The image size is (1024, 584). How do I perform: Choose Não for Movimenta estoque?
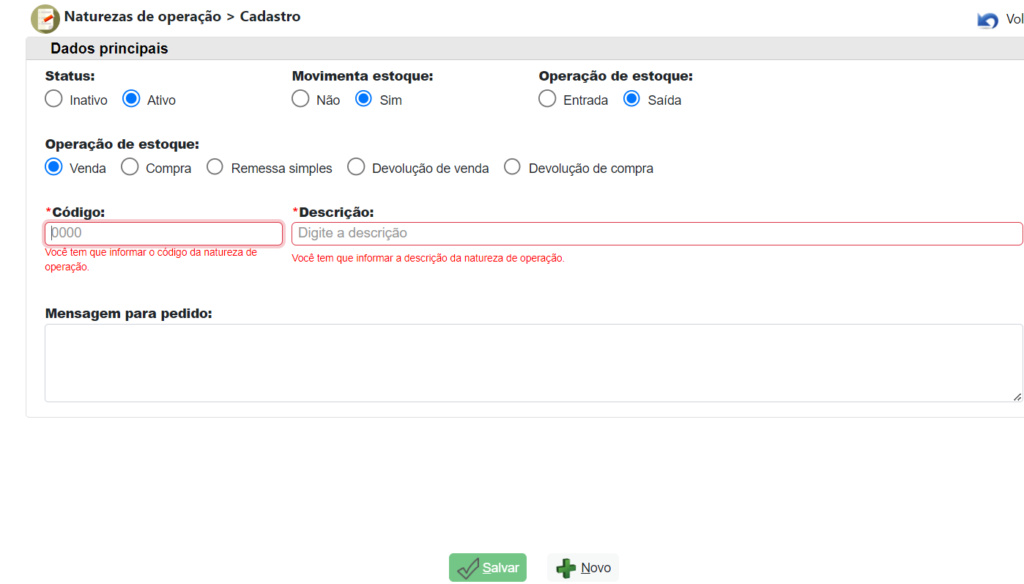point(300,99)
